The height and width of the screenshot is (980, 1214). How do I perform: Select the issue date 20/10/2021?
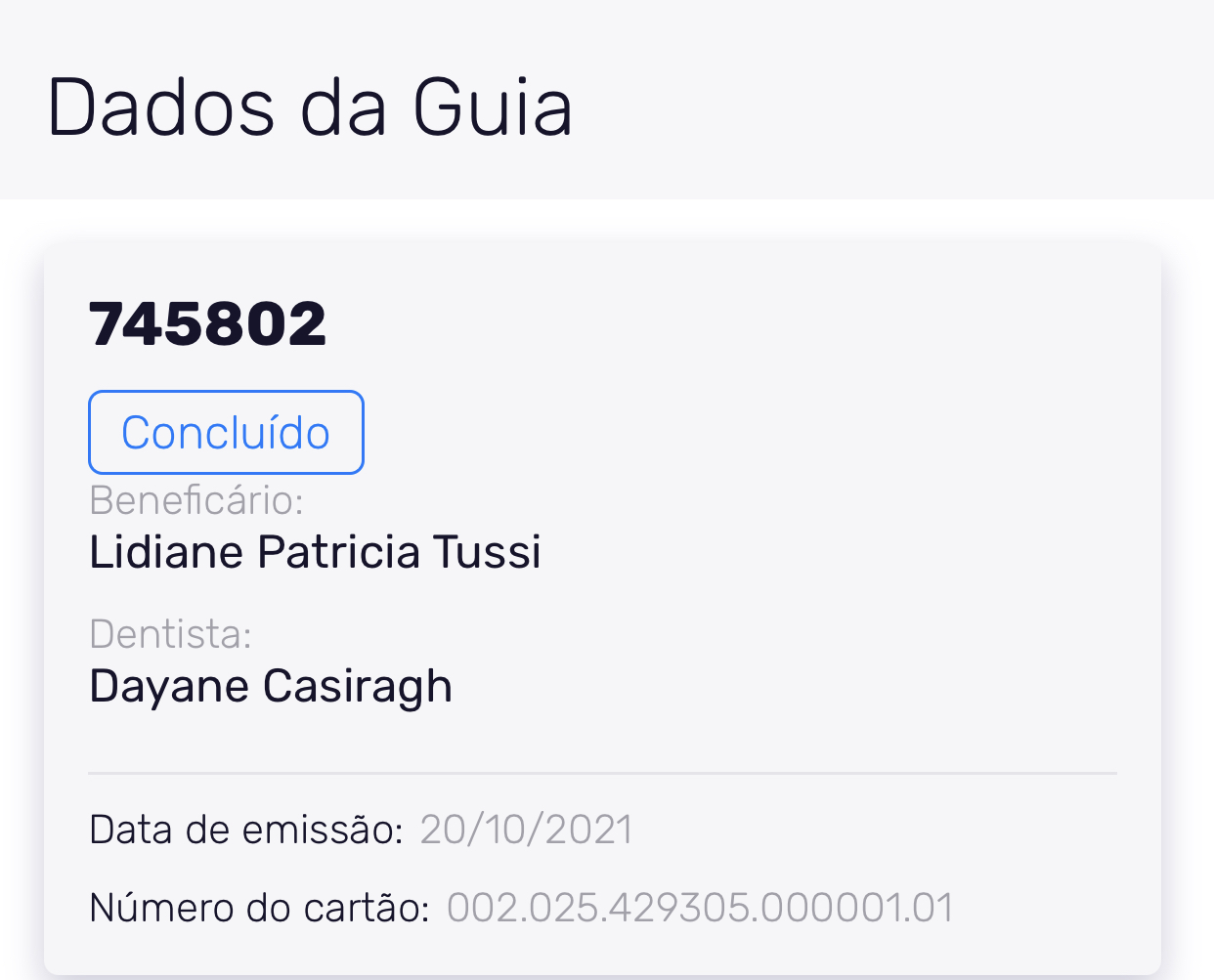[526, 830]
